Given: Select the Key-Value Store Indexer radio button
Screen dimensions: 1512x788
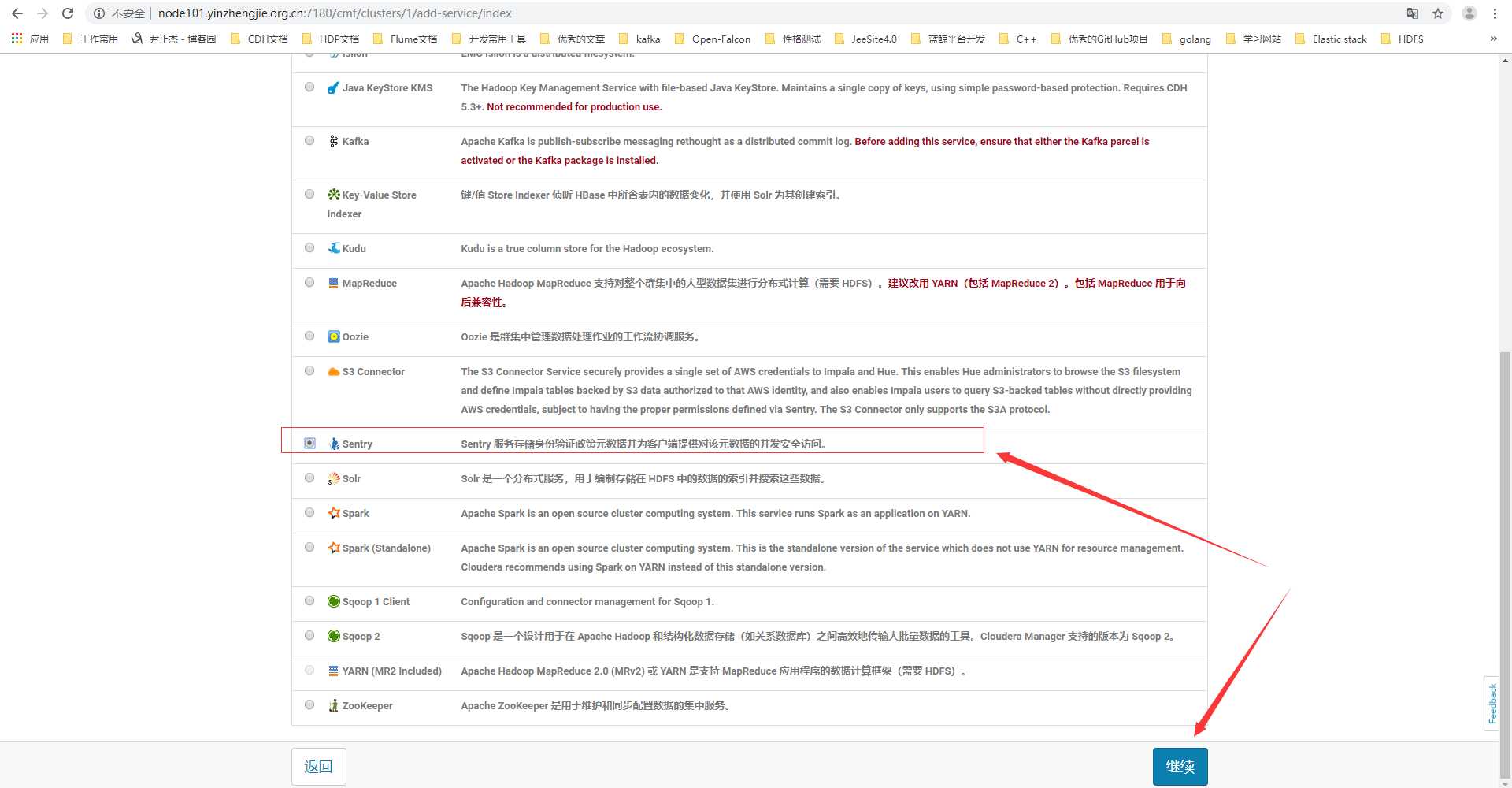Looking at the screenshot, I should point(309,194).
